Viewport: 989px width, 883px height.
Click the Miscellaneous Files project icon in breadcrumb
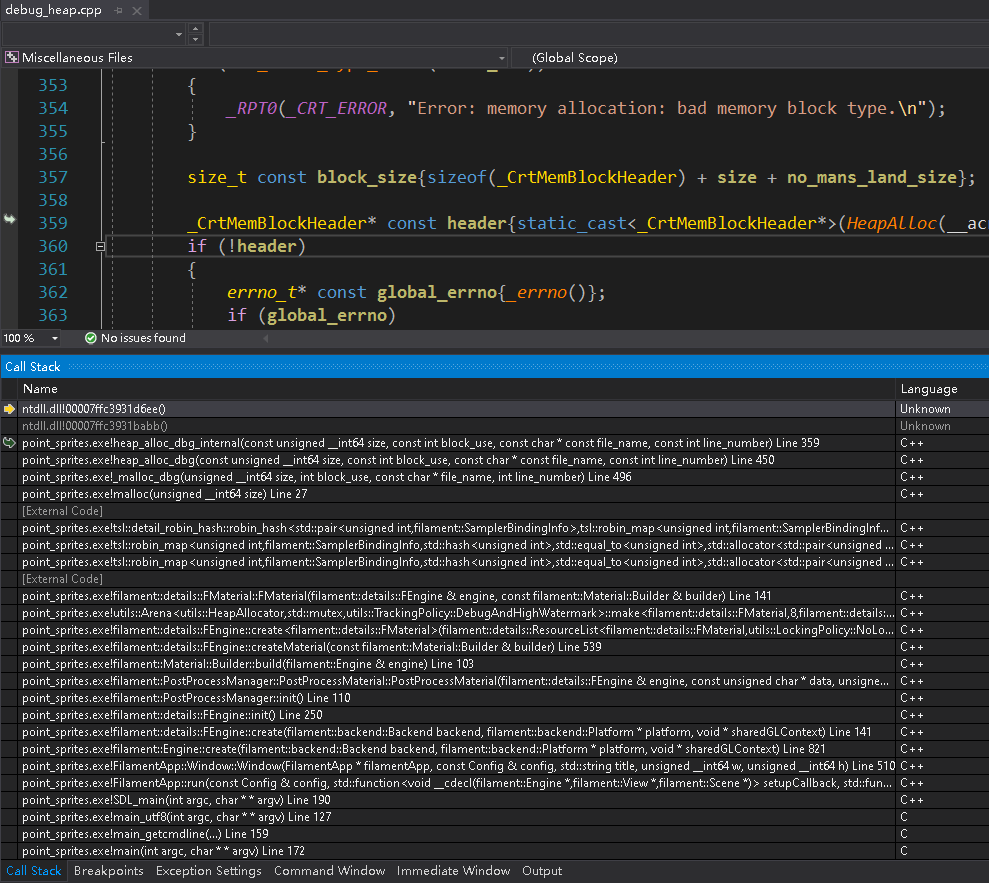tap(12, 57)
